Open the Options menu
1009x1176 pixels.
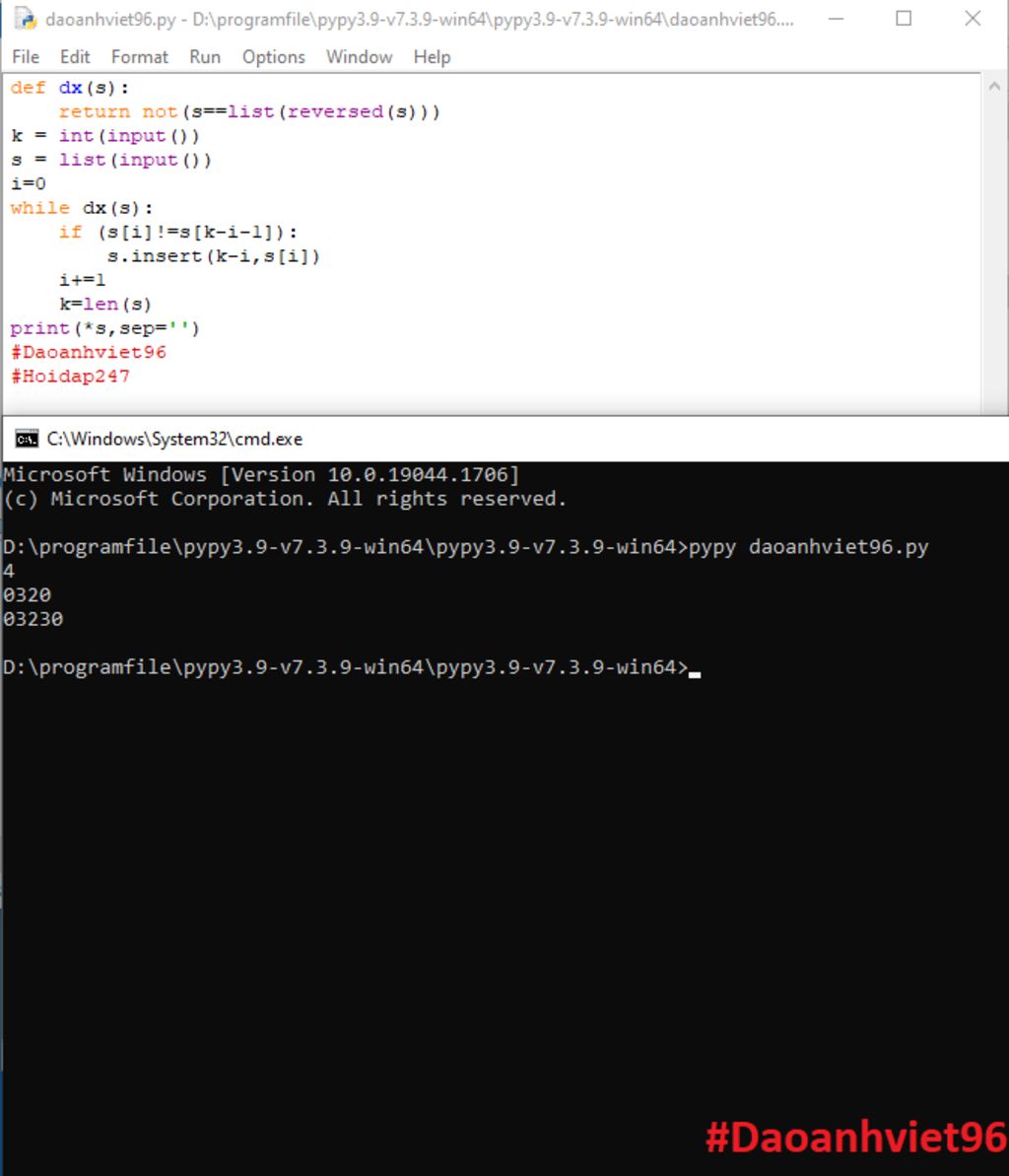click(x=274, y=57)
